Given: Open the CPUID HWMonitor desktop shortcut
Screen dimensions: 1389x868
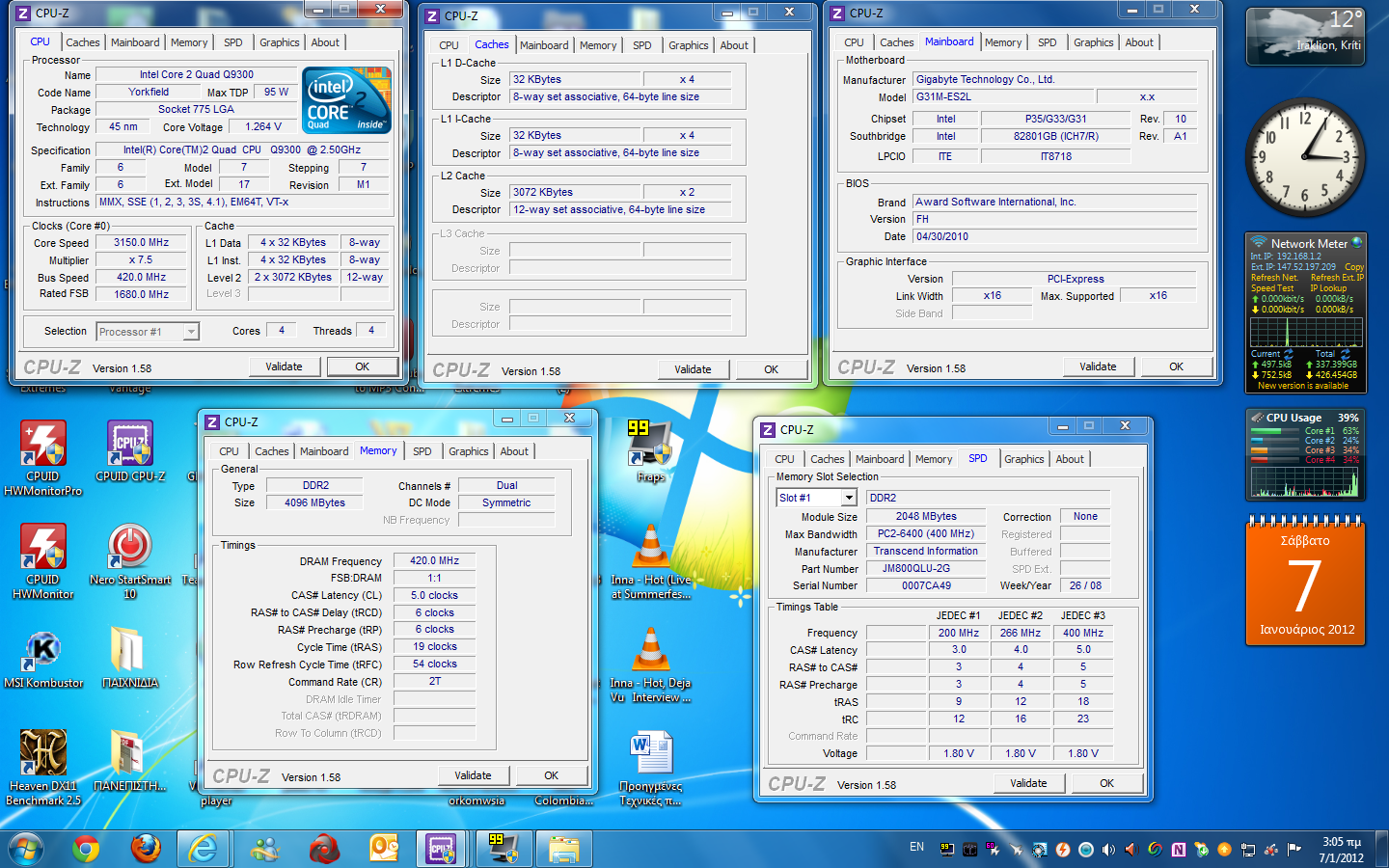Looking at the screenshot, I should (43, 561).
